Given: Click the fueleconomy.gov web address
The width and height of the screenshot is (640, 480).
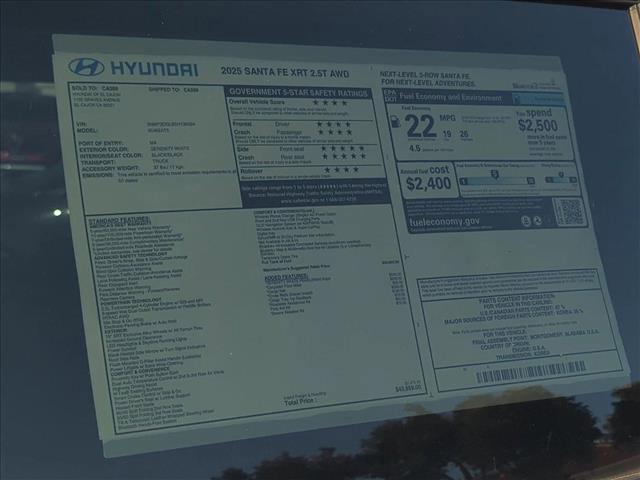Looking at the screenshot, I should [x=444, y=221].
